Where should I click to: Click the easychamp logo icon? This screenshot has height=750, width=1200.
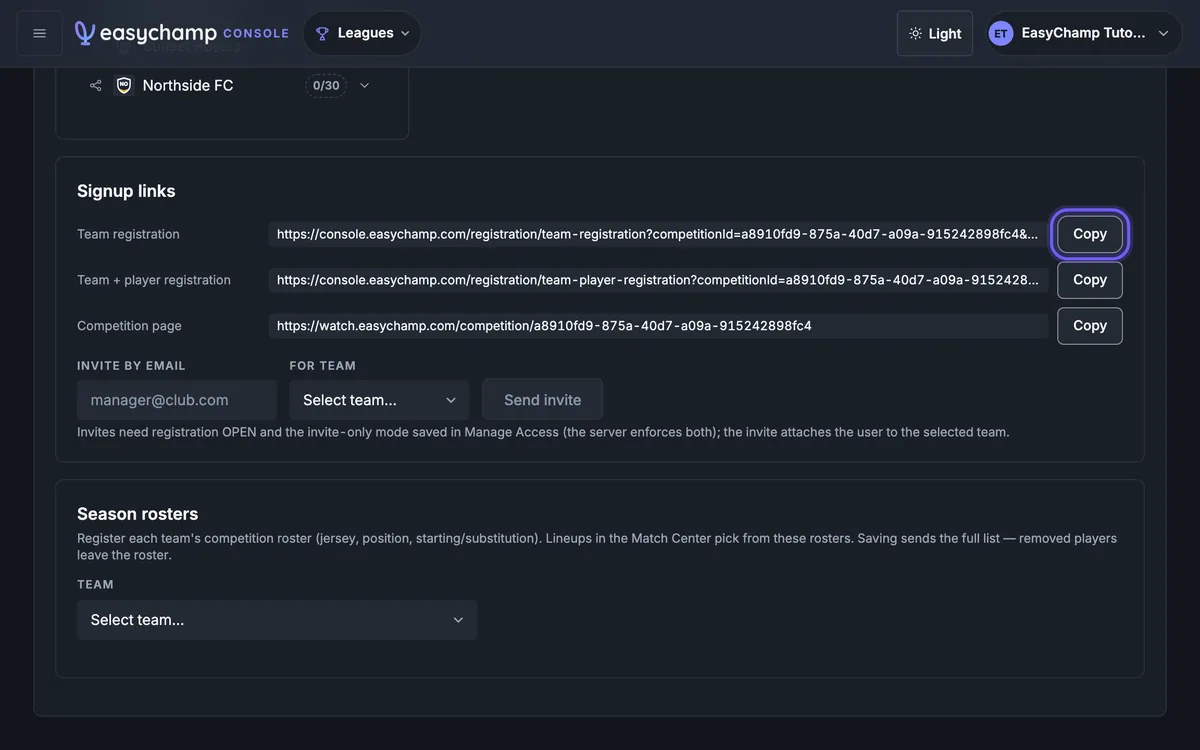pyautogui.click(x=85, y=33)
